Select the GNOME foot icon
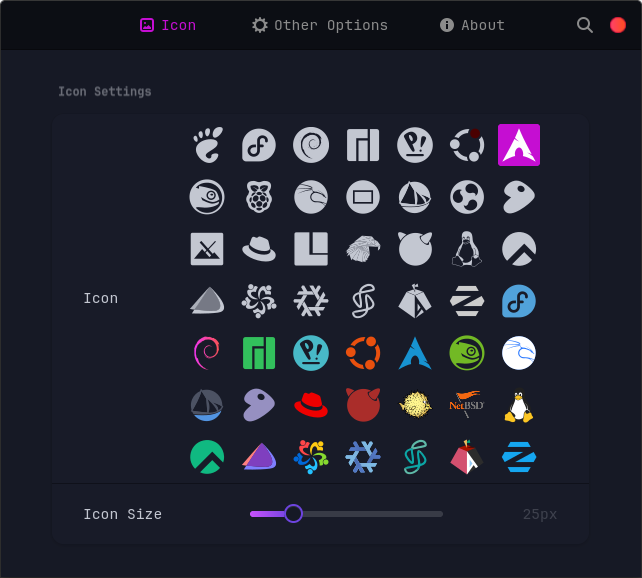Screen dimensions: 642x578 tap(207, 145)
